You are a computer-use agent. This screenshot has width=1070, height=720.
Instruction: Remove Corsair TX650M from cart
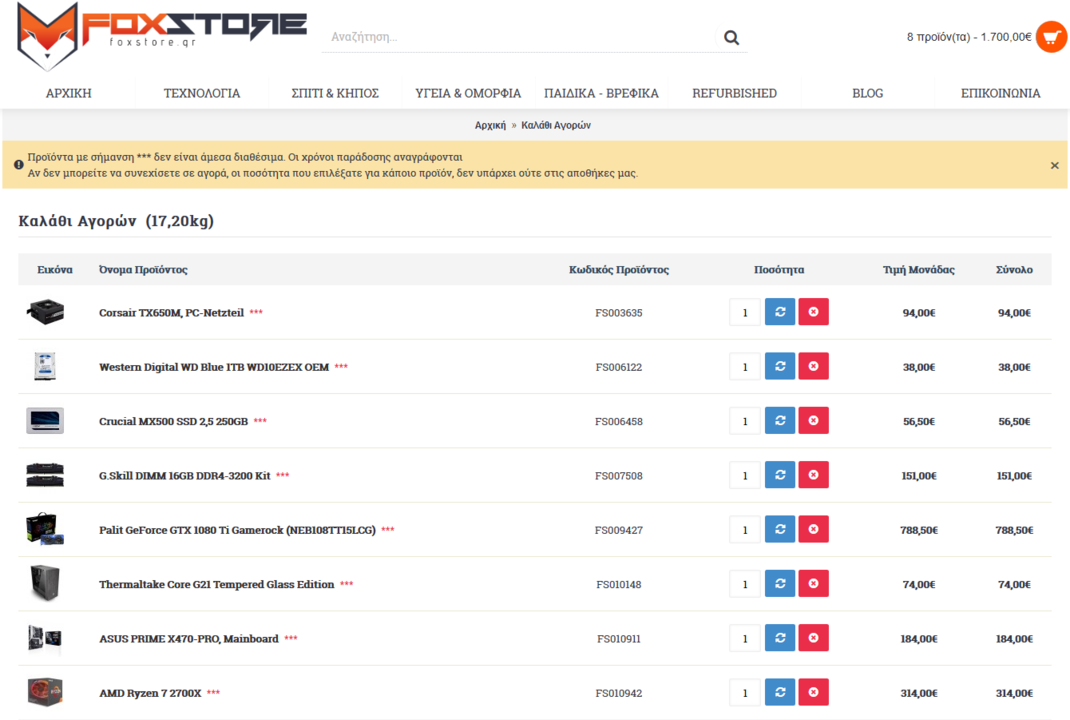click(x=813, y=312)
